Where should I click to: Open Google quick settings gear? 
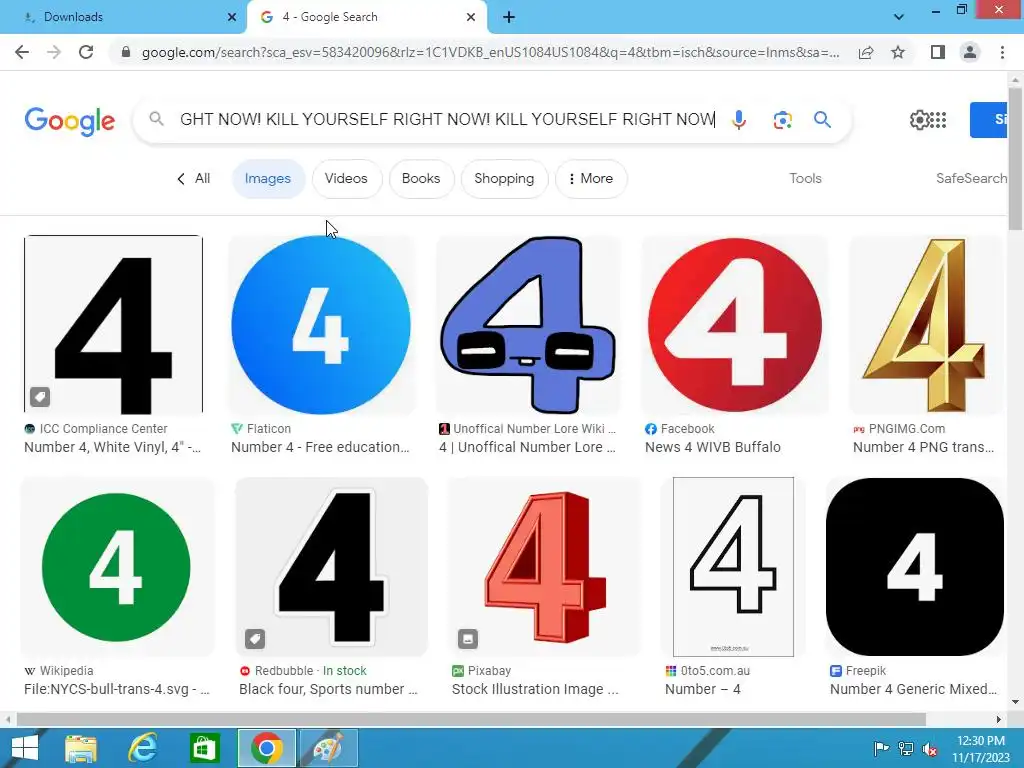pyautogui.click(x=919, y=120)
